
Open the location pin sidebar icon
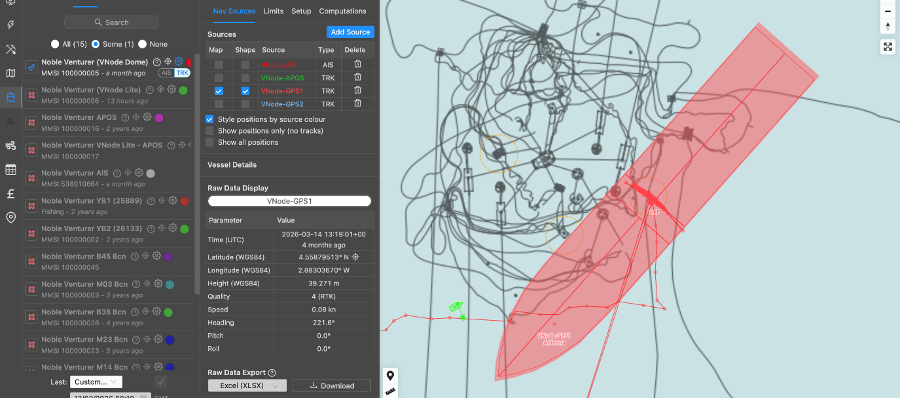click(10, 218)
